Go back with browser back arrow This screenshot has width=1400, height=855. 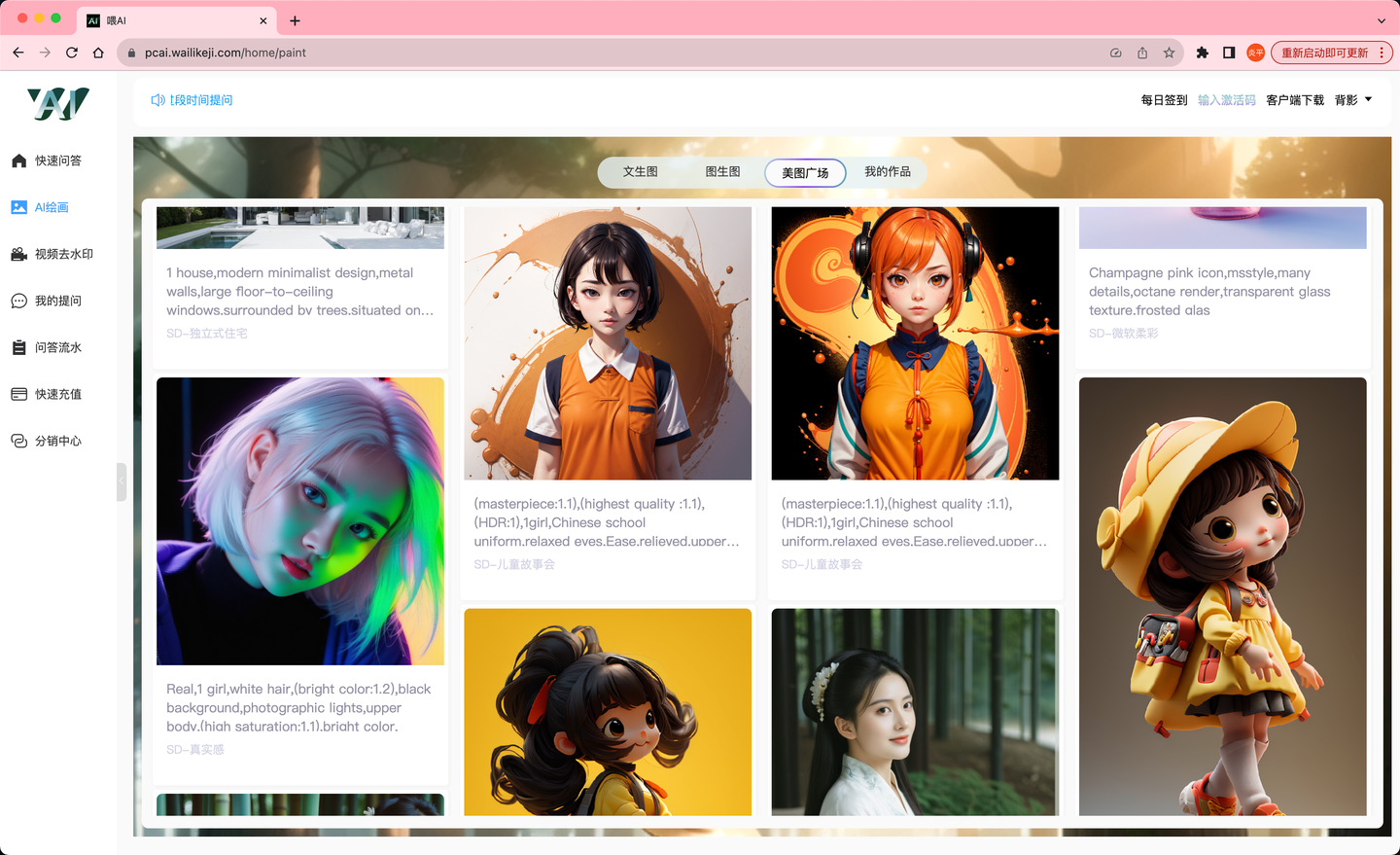(x=18, y=53)
